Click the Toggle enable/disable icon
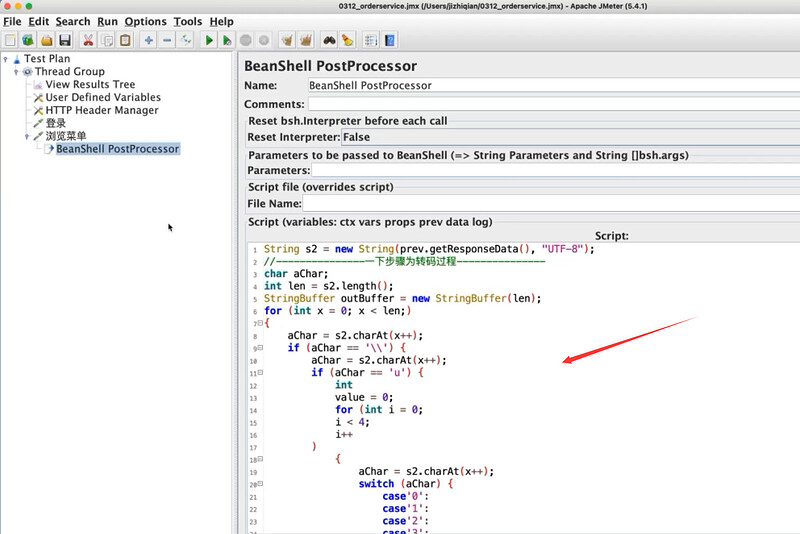 (x=186, y=40)
